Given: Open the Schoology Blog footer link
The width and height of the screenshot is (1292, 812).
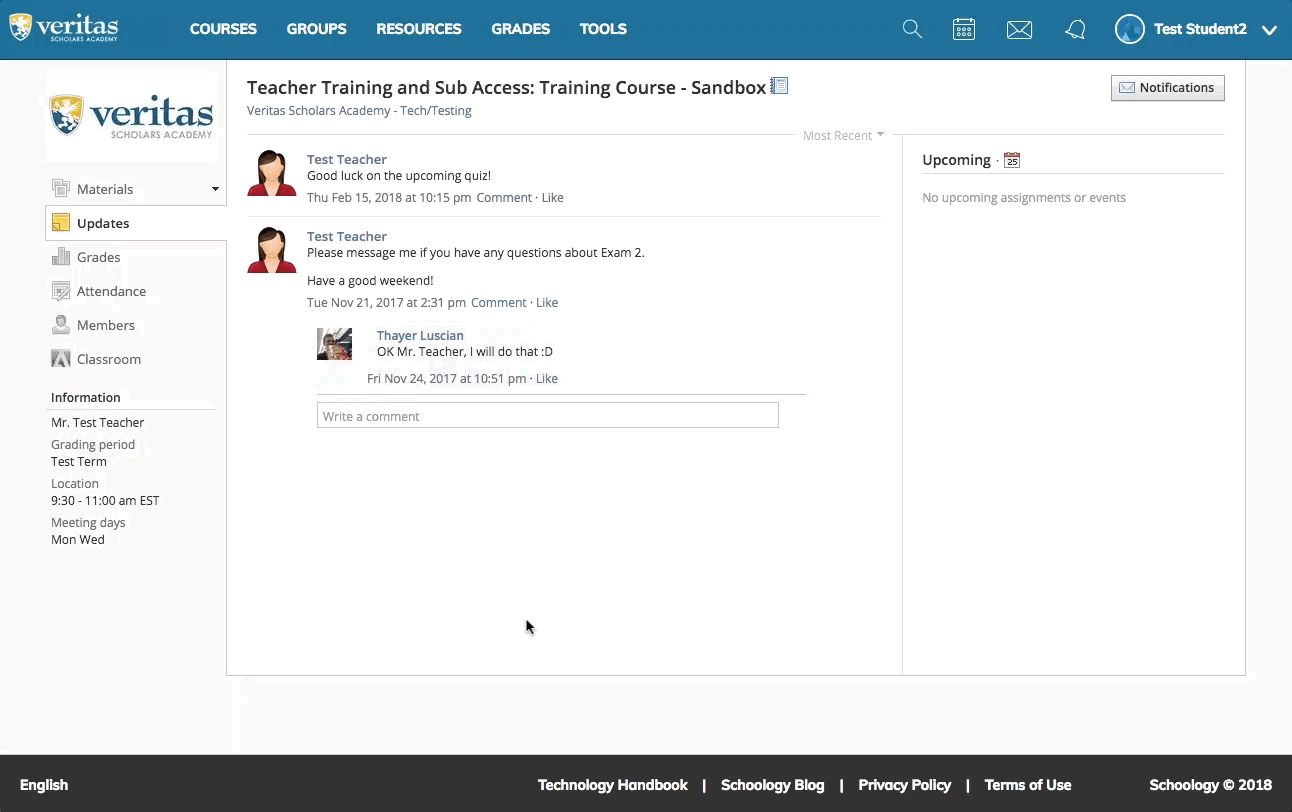Looking at the screenshot, I should coord(773,785).
